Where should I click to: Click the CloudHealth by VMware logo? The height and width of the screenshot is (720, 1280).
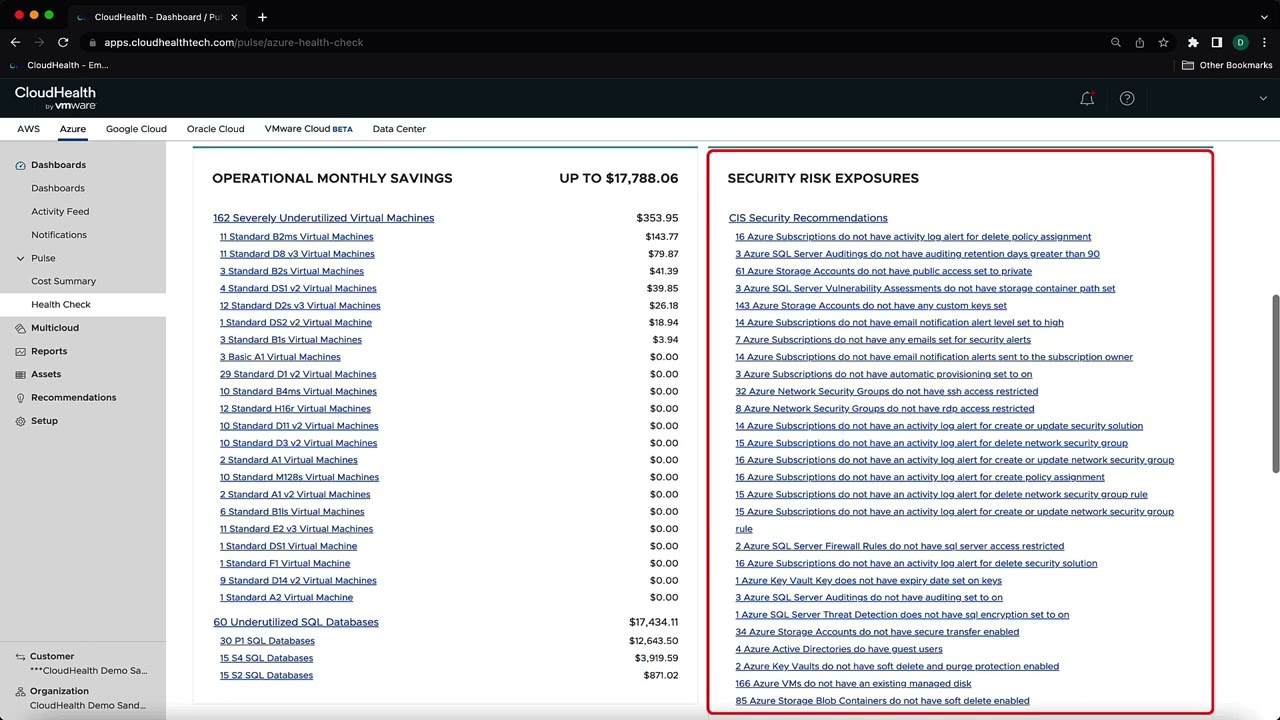(55, 97)
